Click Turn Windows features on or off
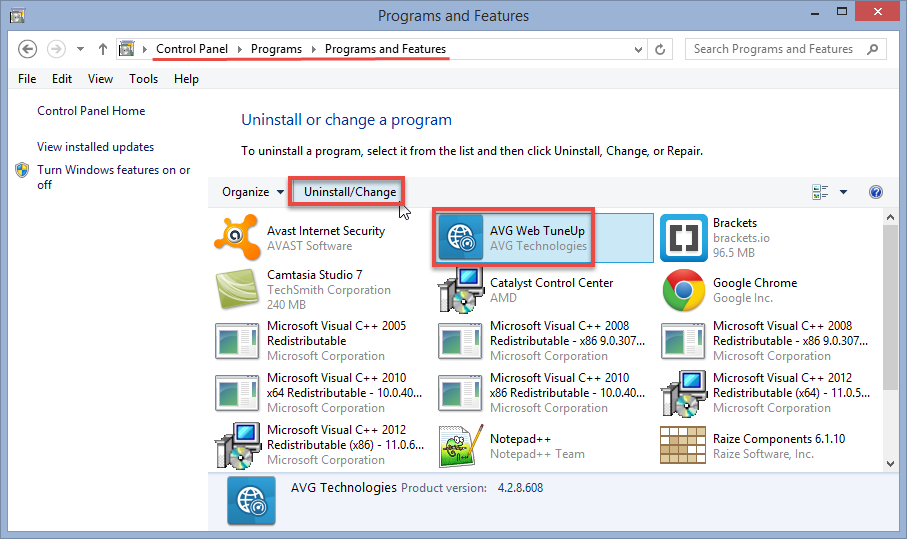The width and height of the screenshot is (907, 539). pos(113,177)
